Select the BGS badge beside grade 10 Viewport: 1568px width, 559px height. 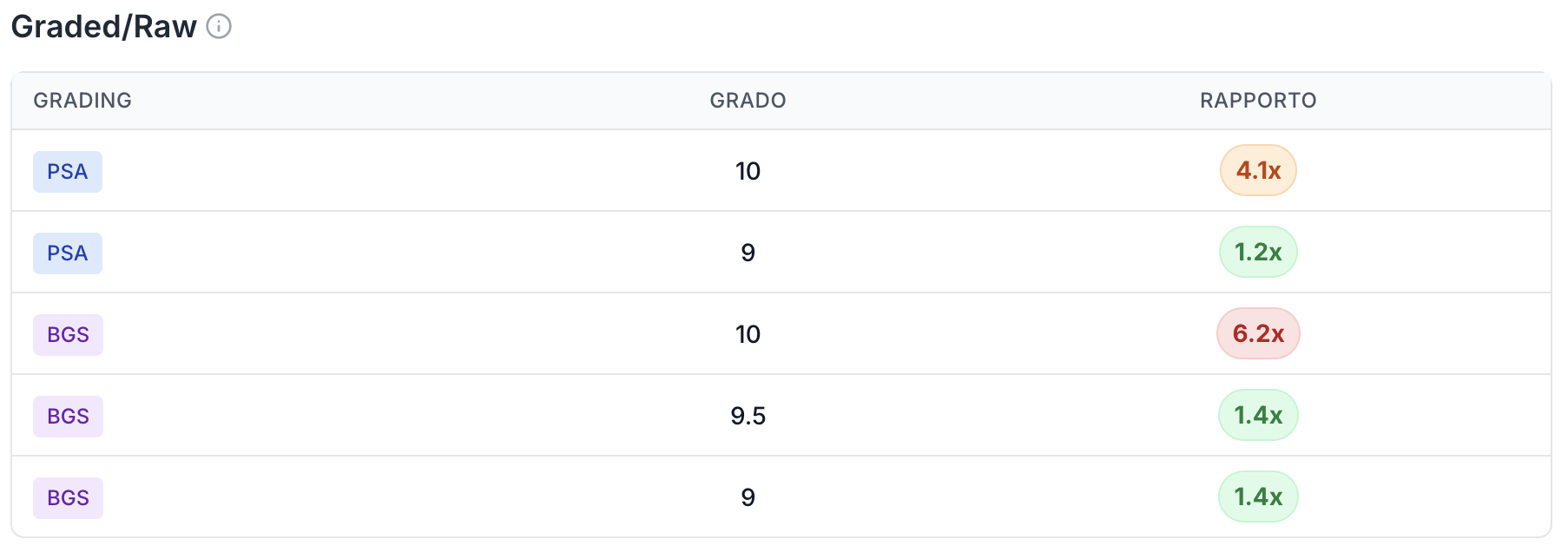tap(67, 334)
